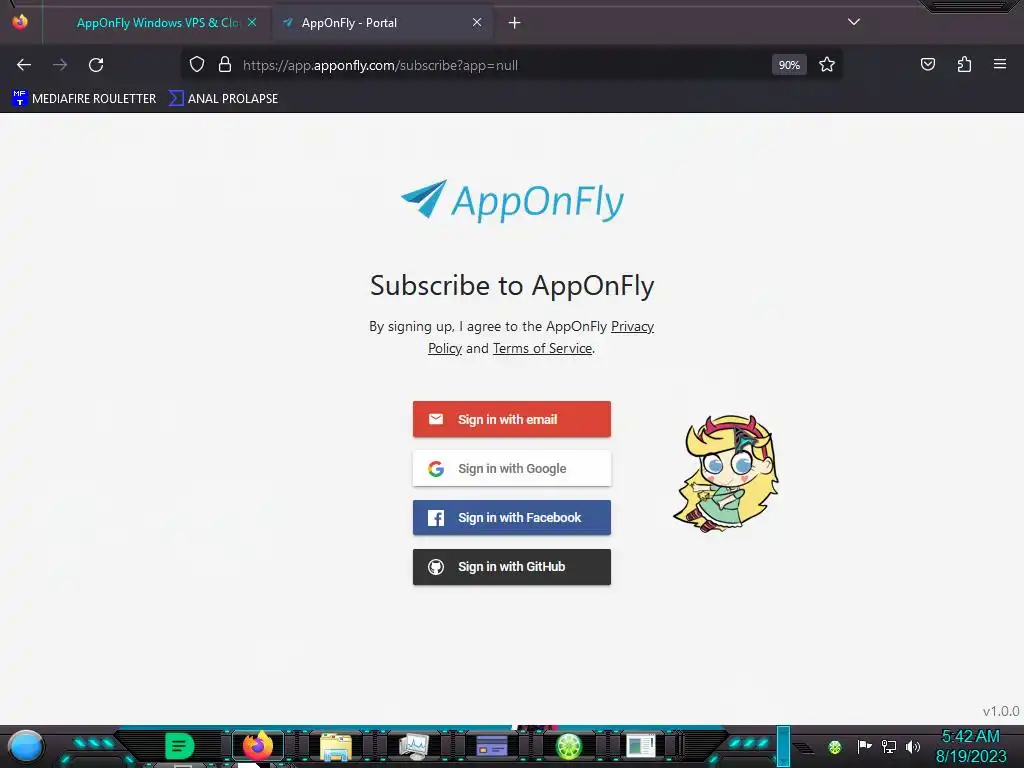
Task: Go back to the previous page
Action: (24, 65)
